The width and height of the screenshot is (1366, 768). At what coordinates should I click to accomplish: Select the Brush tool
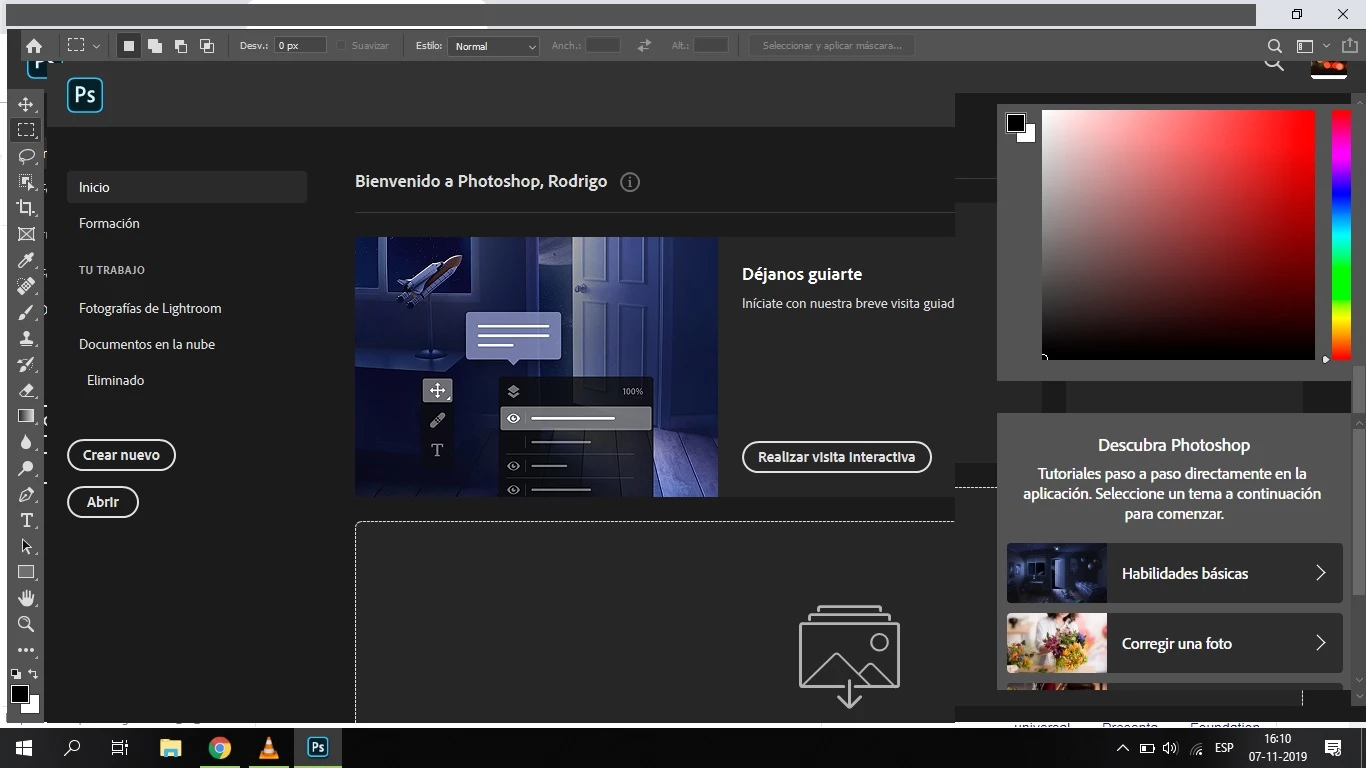click(x=27, y=312)
